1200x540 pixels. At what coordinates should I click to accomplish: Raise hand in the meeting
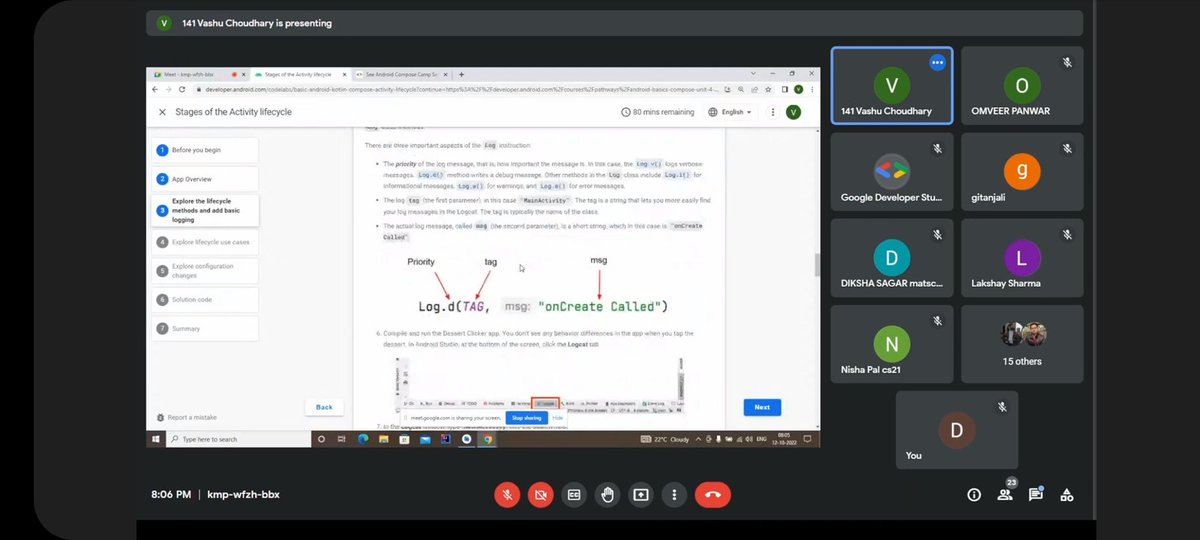[x=607, y=494]
